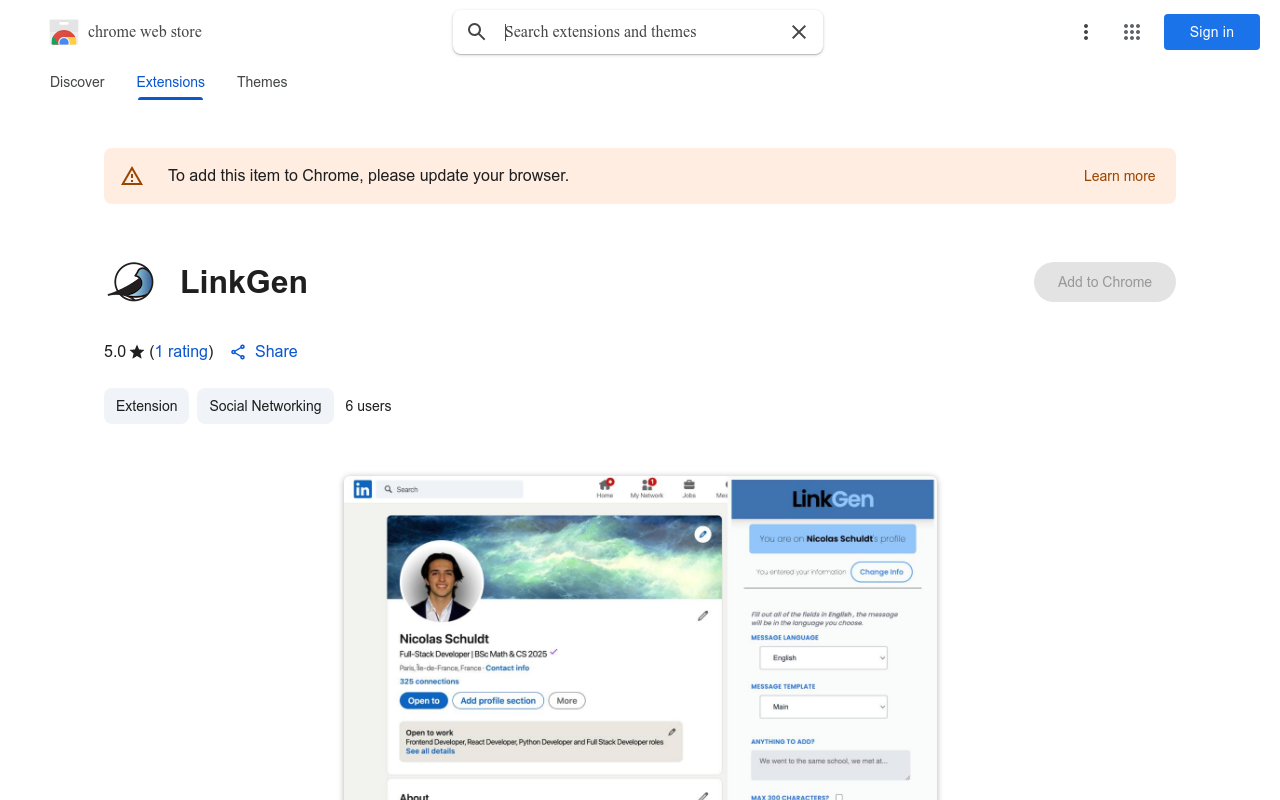1280x800 pixels.
Task: Open the Social Networking category chip
Action: pos(265,406)
